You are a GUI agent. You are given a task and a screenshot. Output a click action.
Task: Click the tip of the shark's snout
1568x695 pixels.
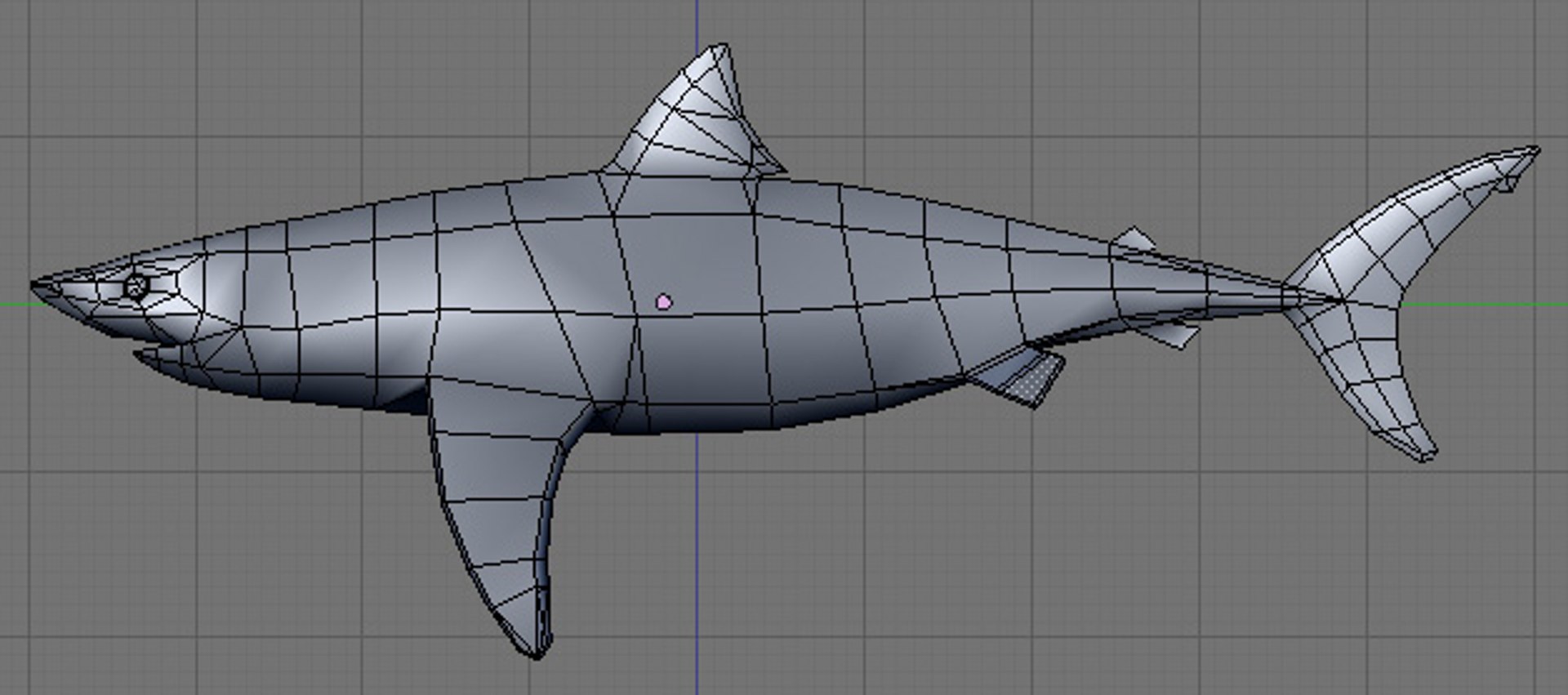click(x=41, y=287)
